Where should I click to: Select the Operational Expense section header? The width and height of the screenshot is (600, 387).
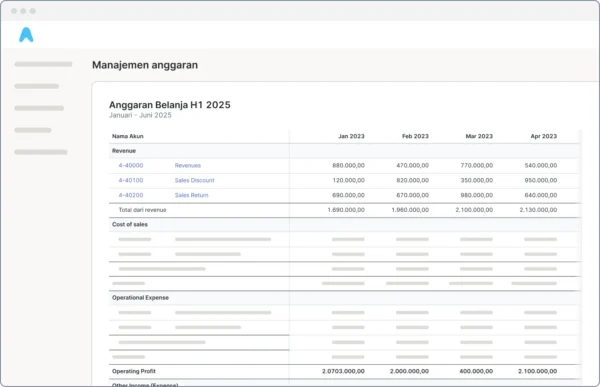click(x=140, y=298)
